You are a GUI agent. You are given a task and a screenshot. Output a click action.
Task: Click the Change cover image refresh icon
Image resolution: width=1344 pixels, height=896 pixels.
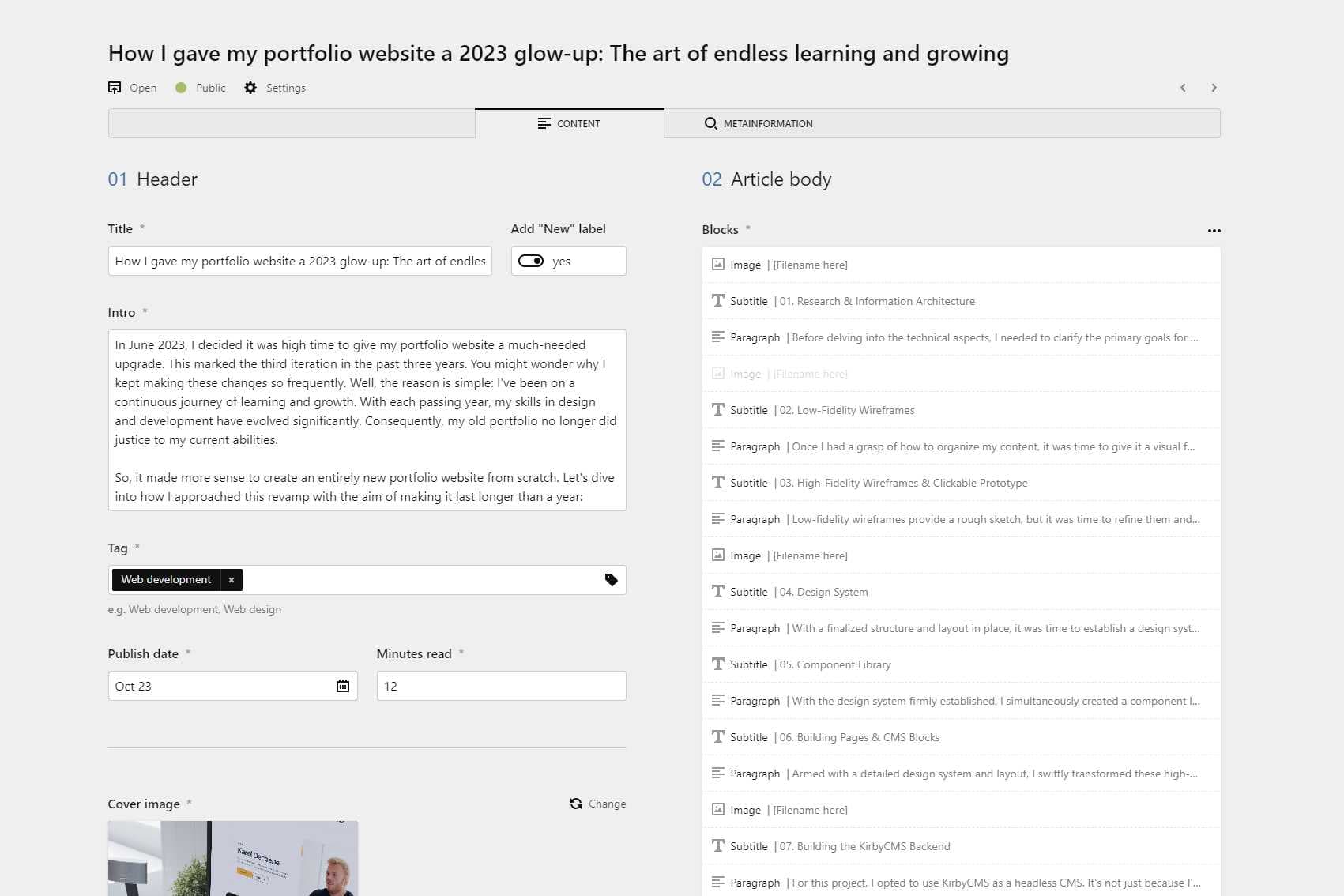[576, 804]
